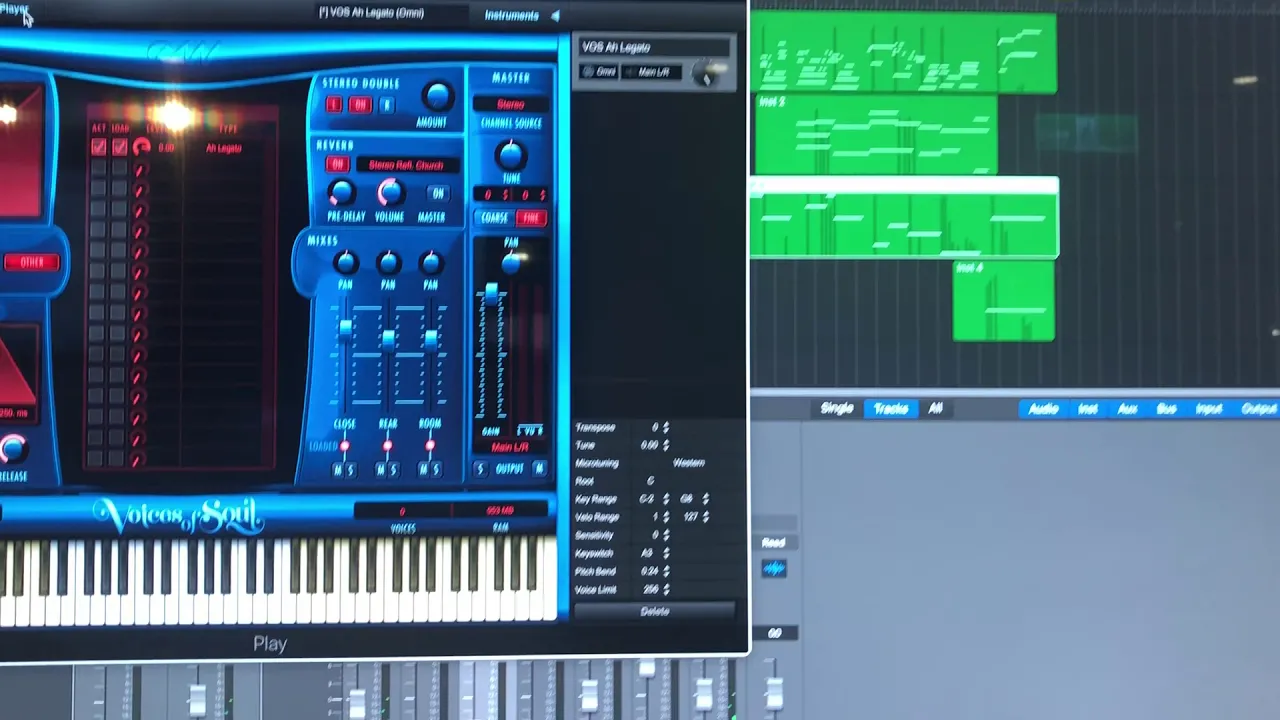
Task: Open the Main L/R output menu under Master fader
Action: click(509, 448)
